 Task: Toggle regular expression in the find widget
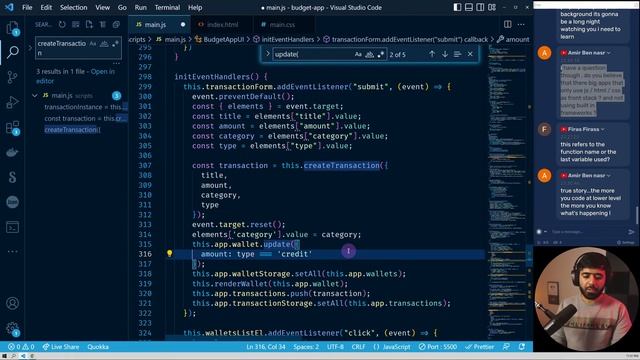(x=380, y=54)
